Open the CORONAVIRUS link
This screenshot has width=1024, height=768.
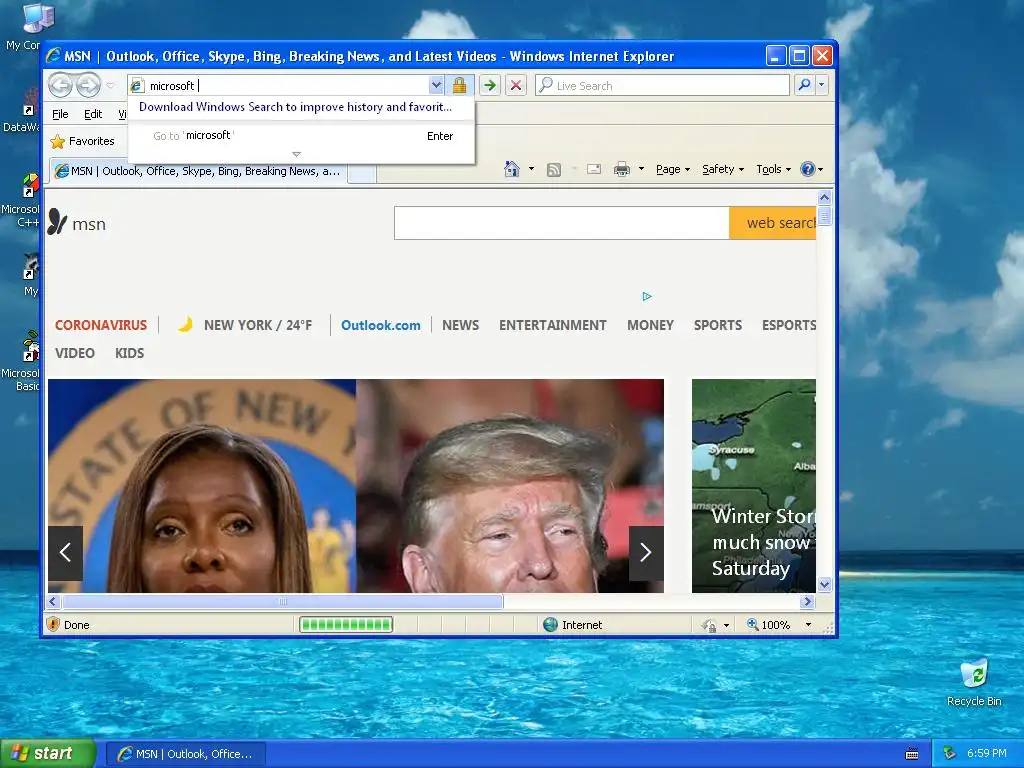(x=101, y=325)
